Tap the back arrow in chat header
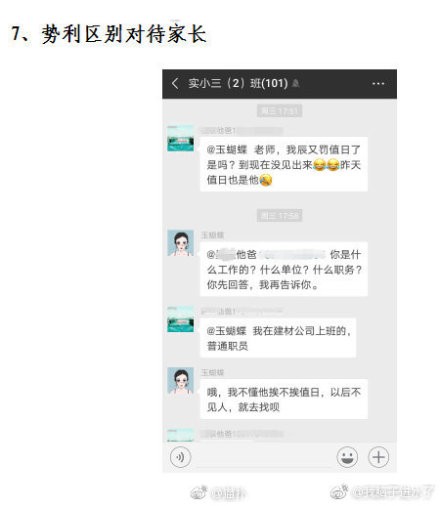 pos(175,83)
